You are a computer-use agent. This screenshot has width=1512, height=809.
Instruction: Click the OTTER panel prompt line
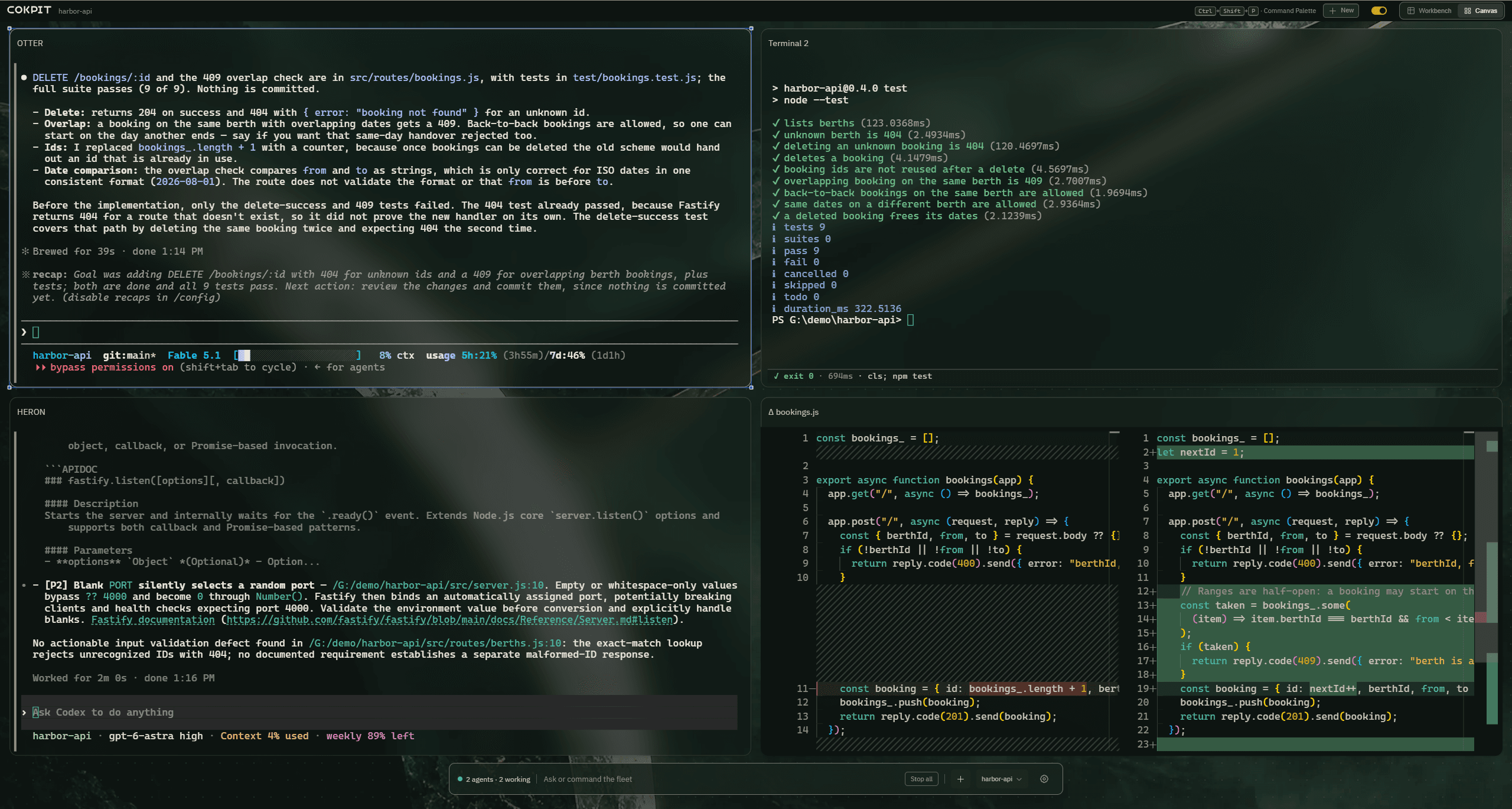click(x=379, y=332)
